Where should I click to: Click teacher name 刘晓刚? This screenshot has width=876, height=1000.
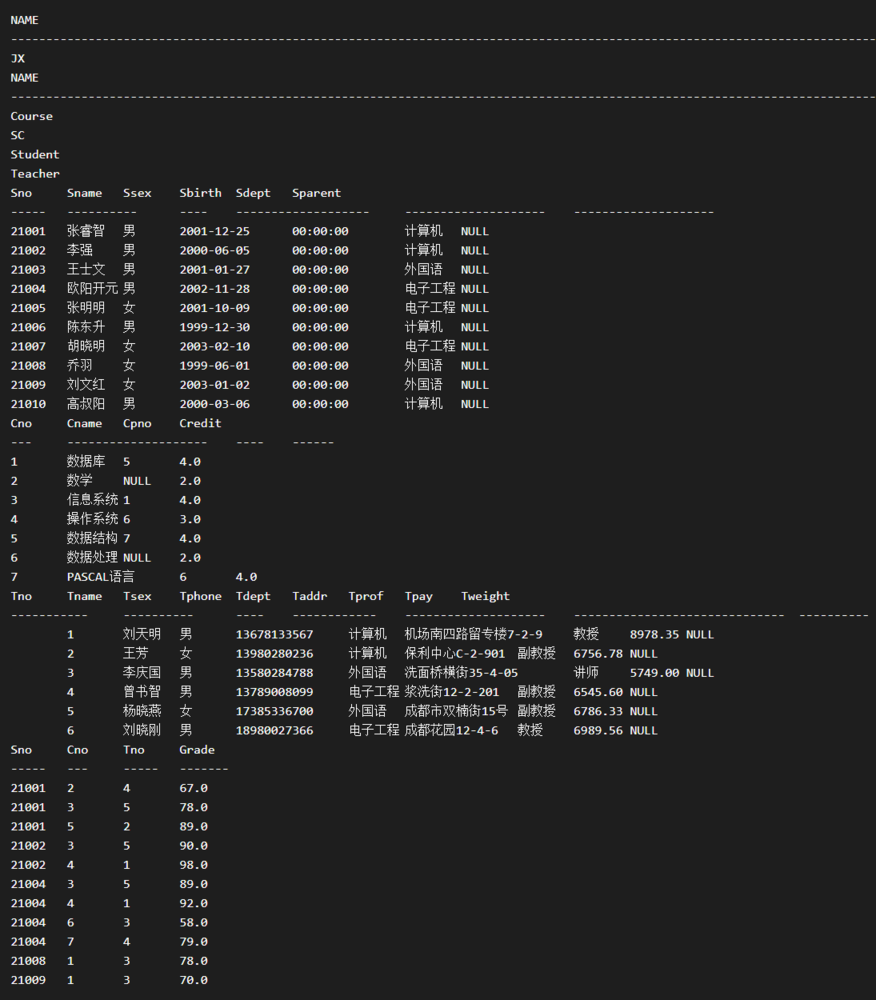pos(142,730)
